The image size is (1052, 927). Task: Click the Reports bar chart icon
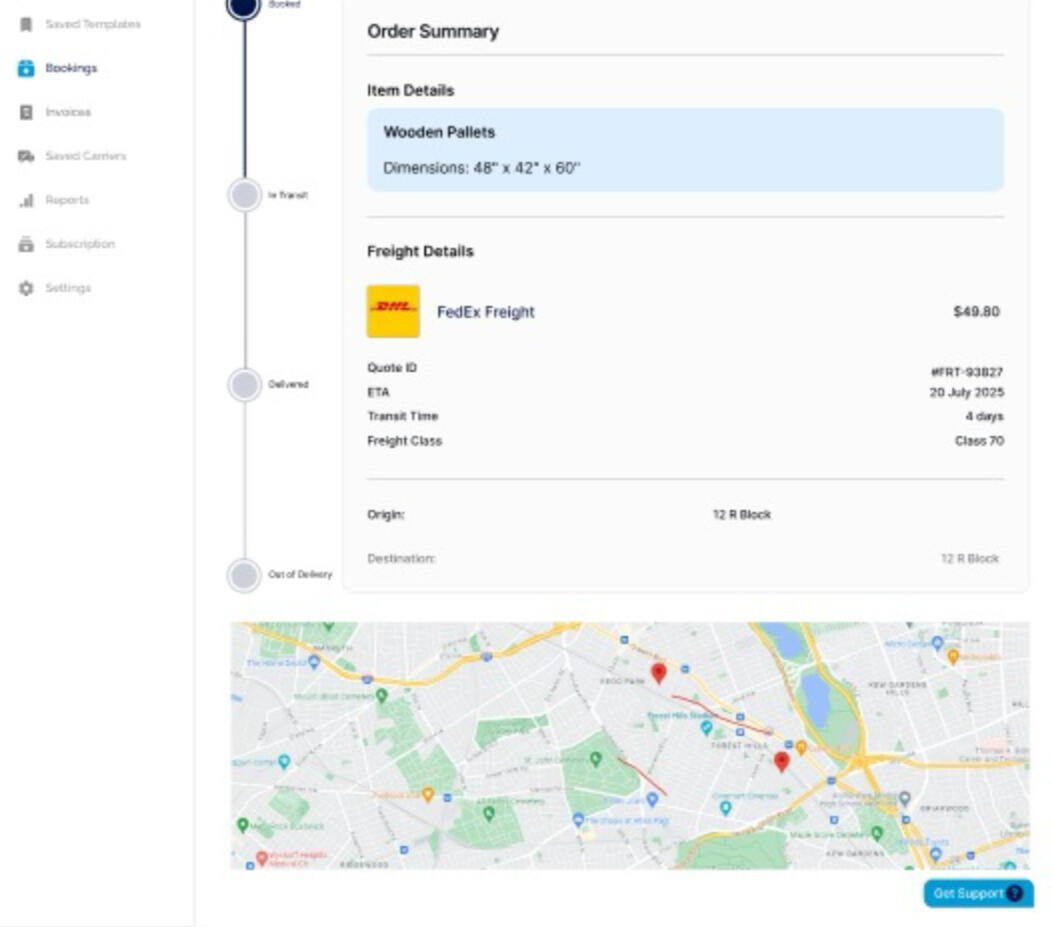pos(26,200)
